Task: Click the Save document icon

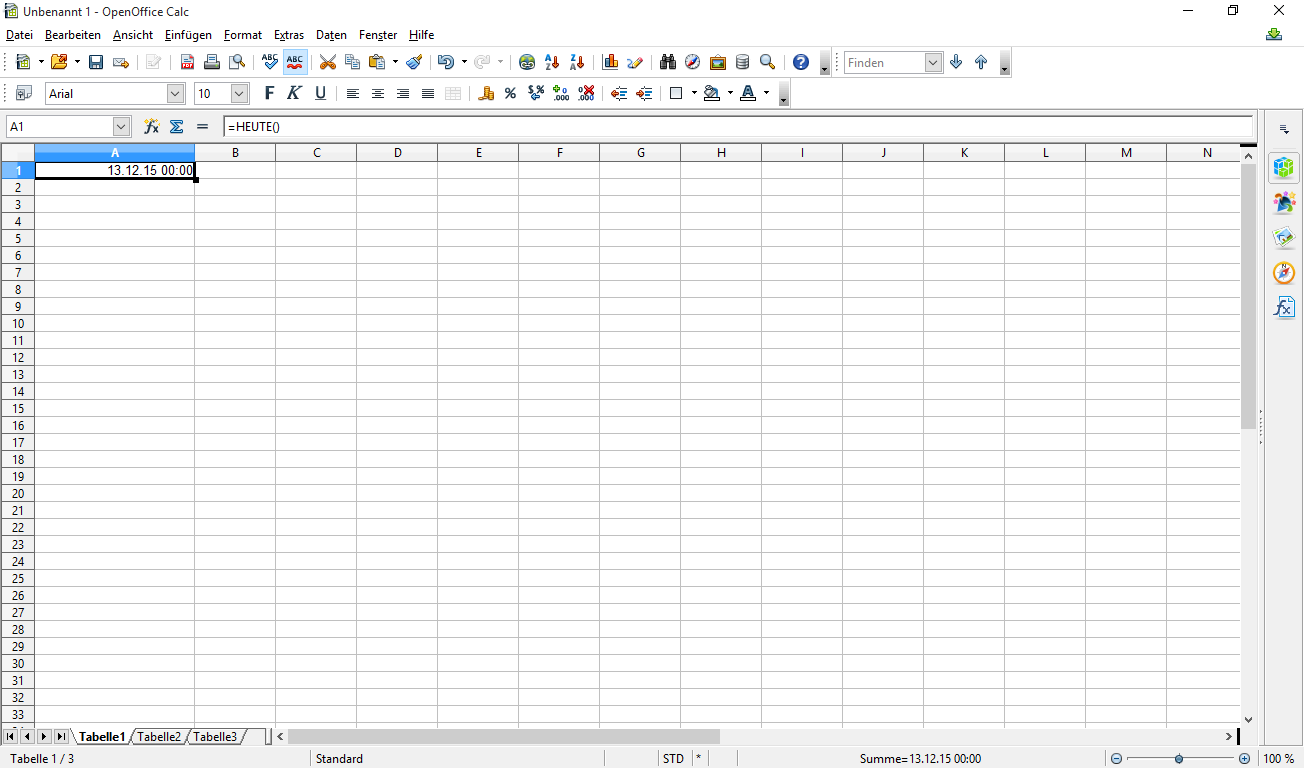Action: click(x=96, y=62)
